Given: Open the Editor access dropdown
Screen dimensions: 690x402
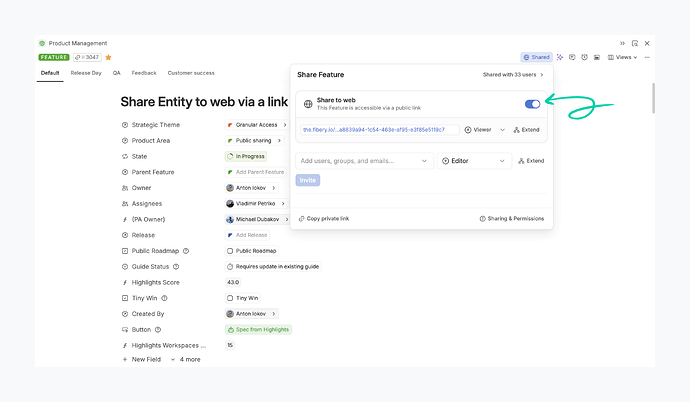Looking at the screenshot, I should (x=474, y=161).
